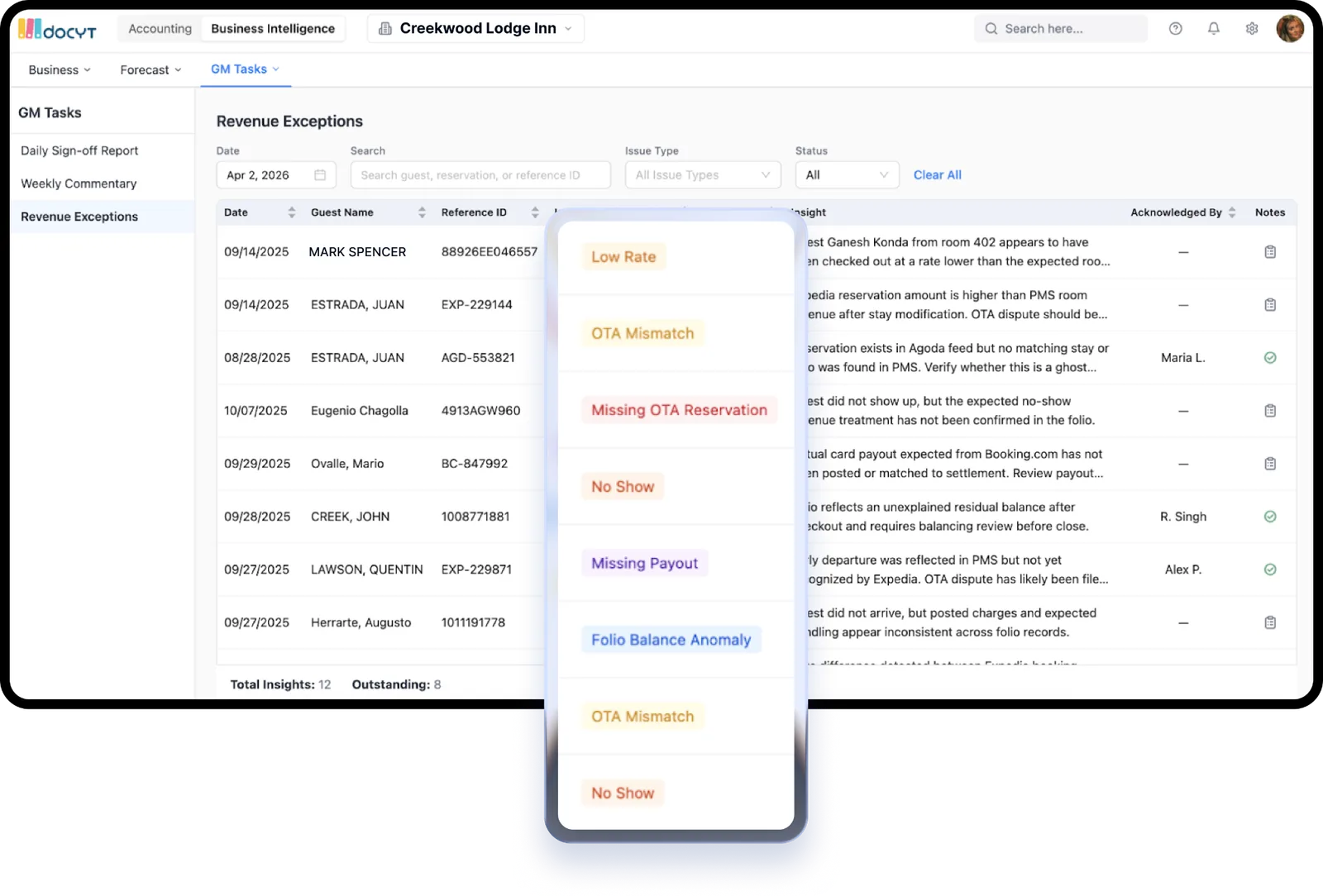Open Weekly Commentary in sidebar
This screenshot has height=896, width=1323.
click(79, 183)
